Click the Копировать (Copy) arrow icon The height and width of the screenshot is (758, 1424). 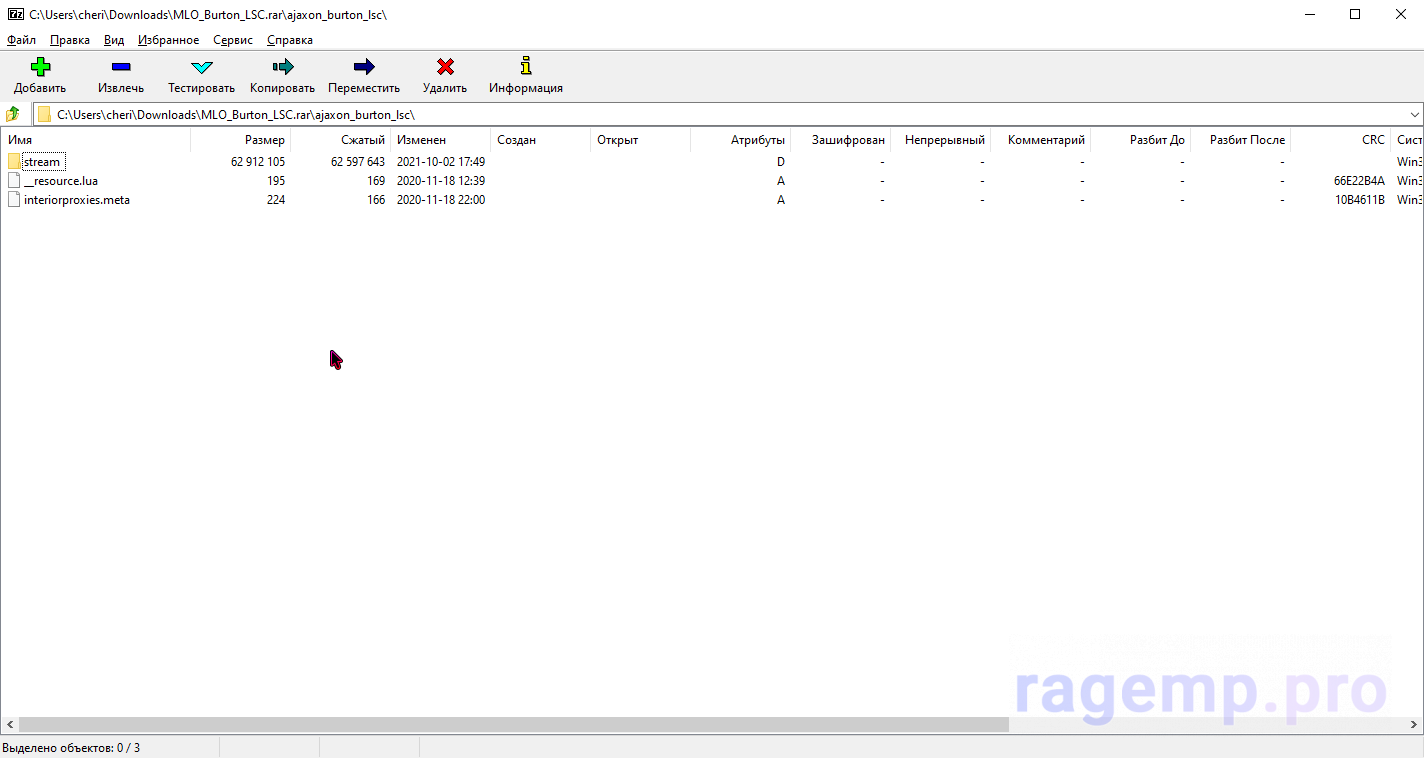tap(282, 67)
